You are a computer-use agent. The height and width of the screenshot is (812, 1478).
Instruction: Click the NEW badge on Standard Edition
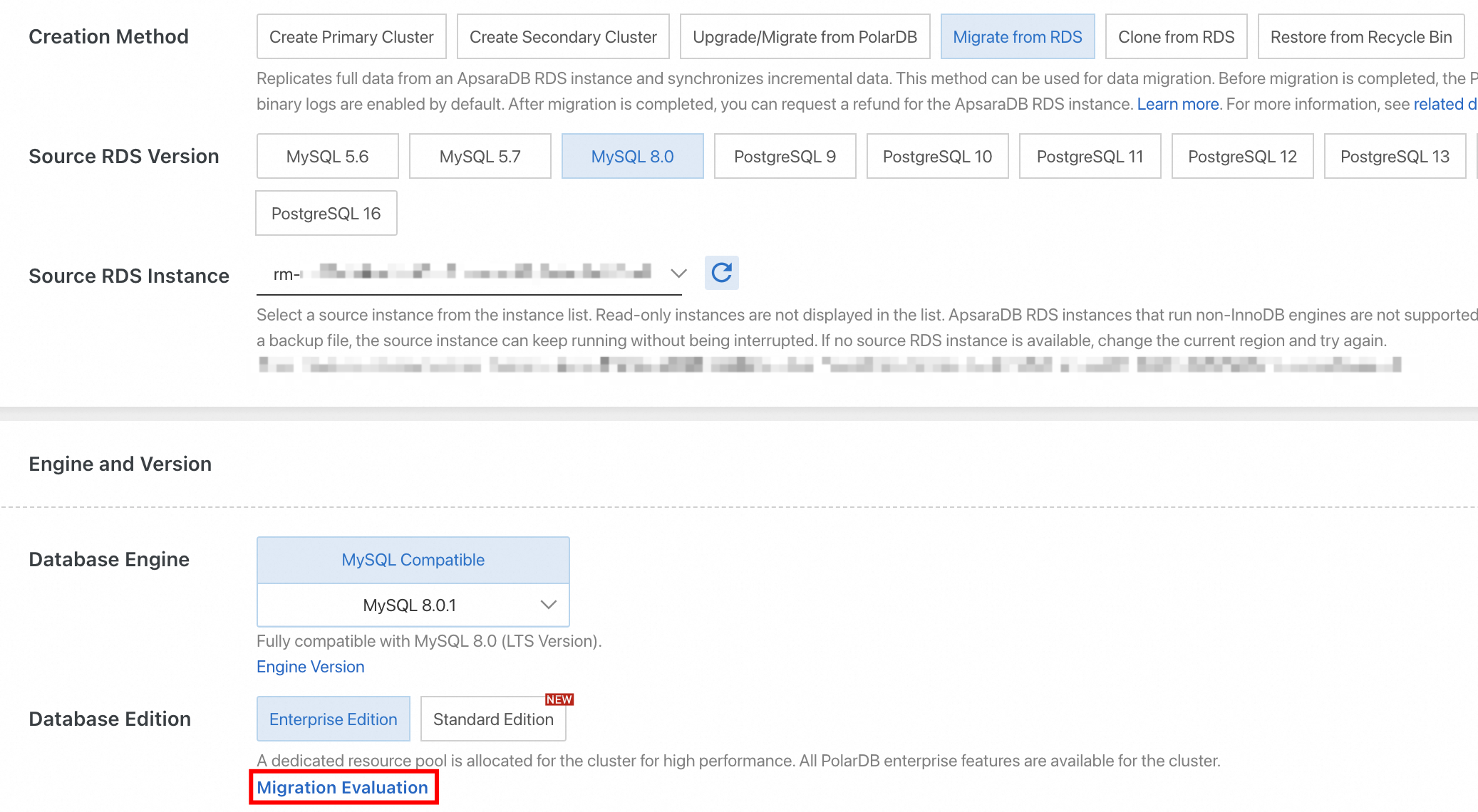click(559, 699)
